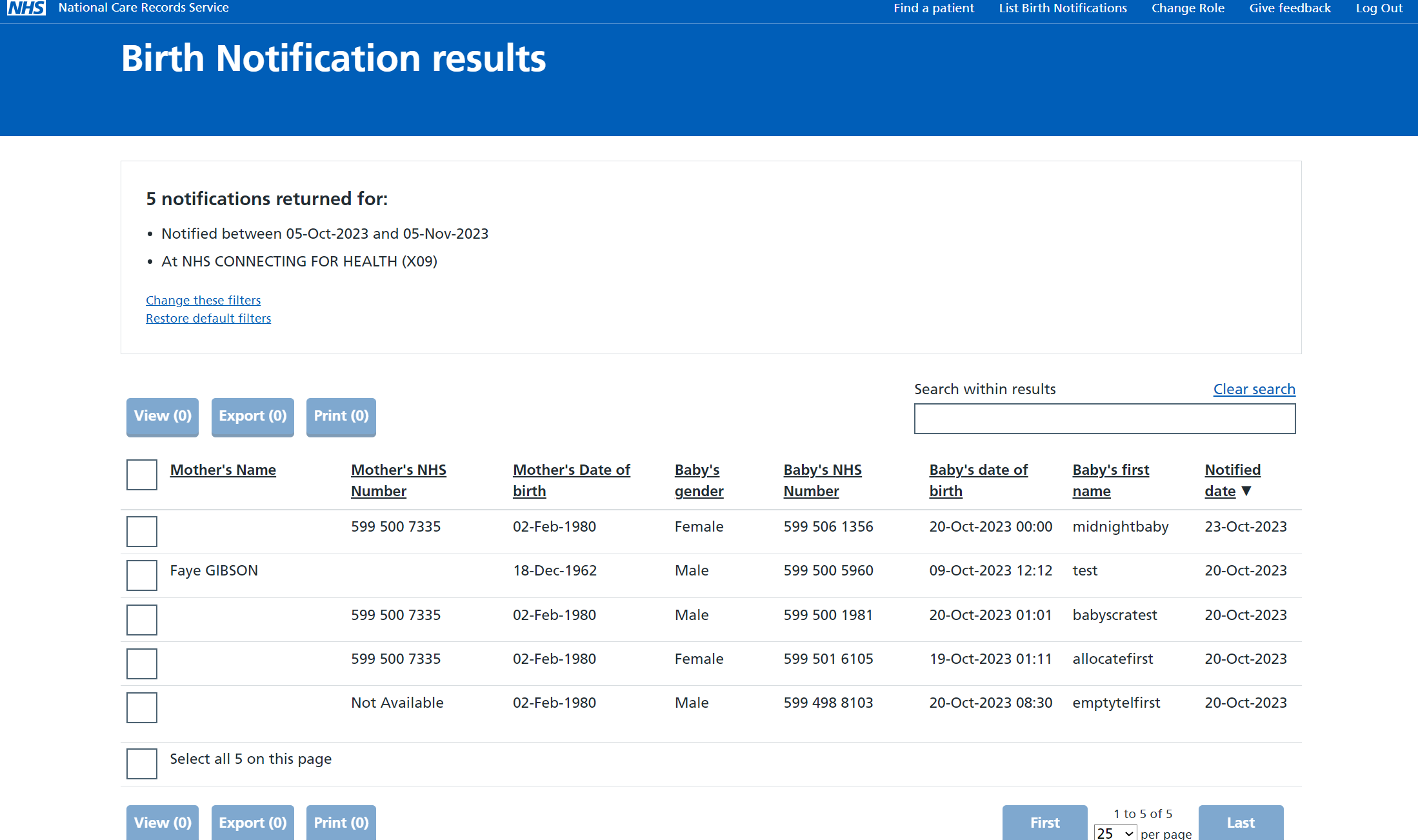Check the allocatefirst row checkbox

click(142, 664)
